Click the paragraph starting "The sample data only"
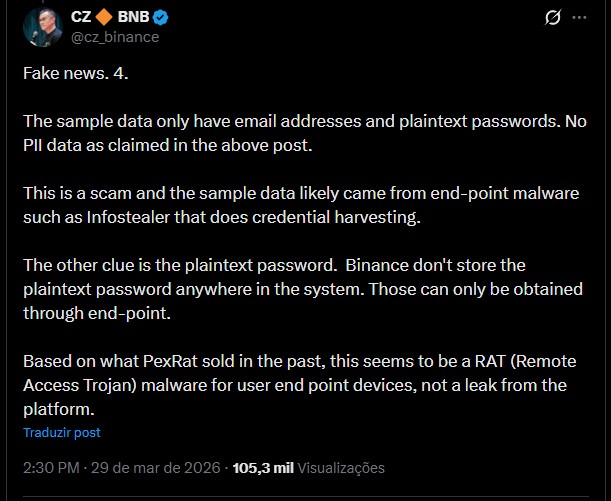This screenshot has width=611, height=501. (x=298, y=132)
